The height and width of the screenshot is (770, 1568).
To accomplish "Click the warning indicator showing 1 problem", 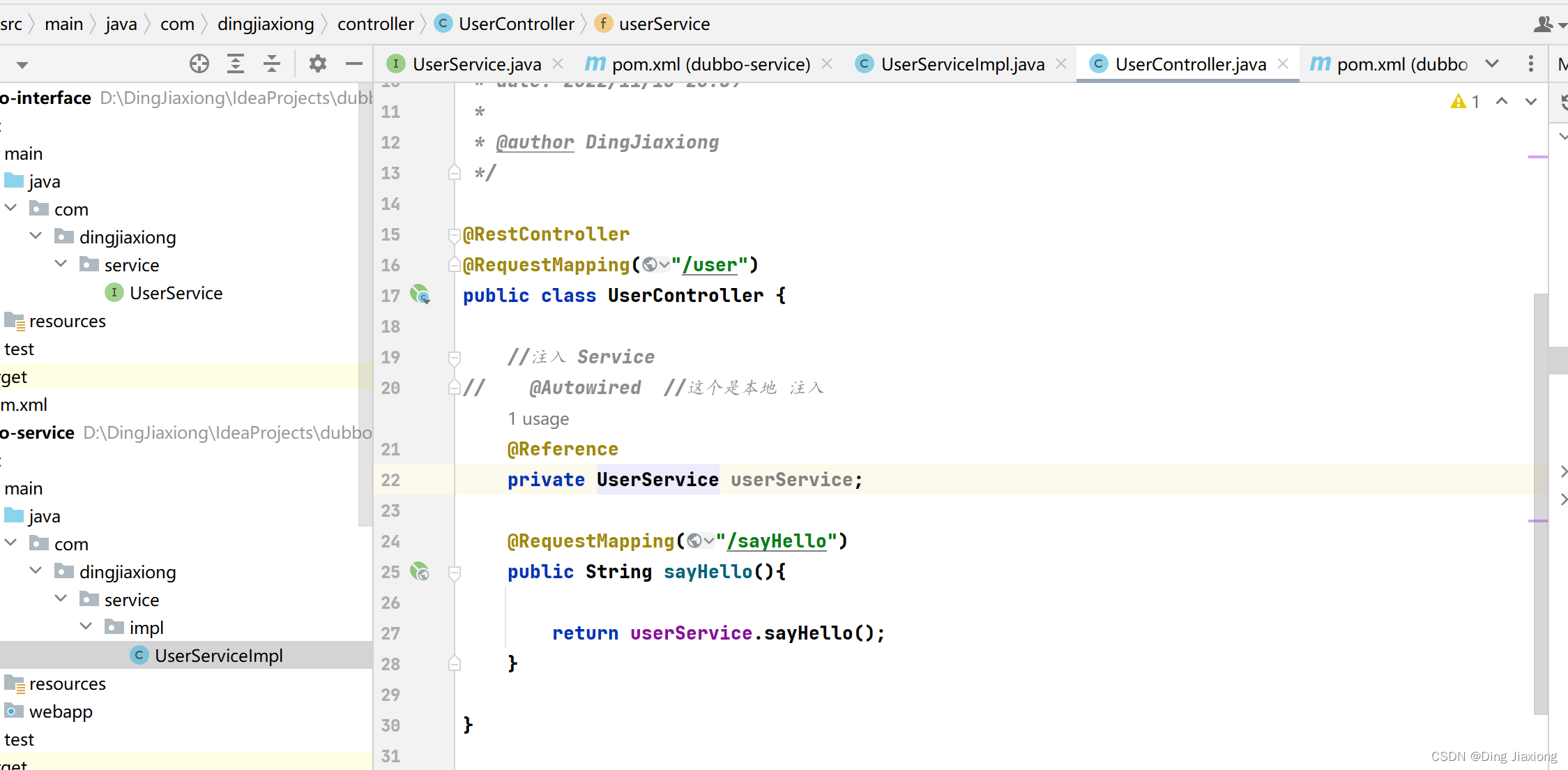I will [x=1466, y=102].
